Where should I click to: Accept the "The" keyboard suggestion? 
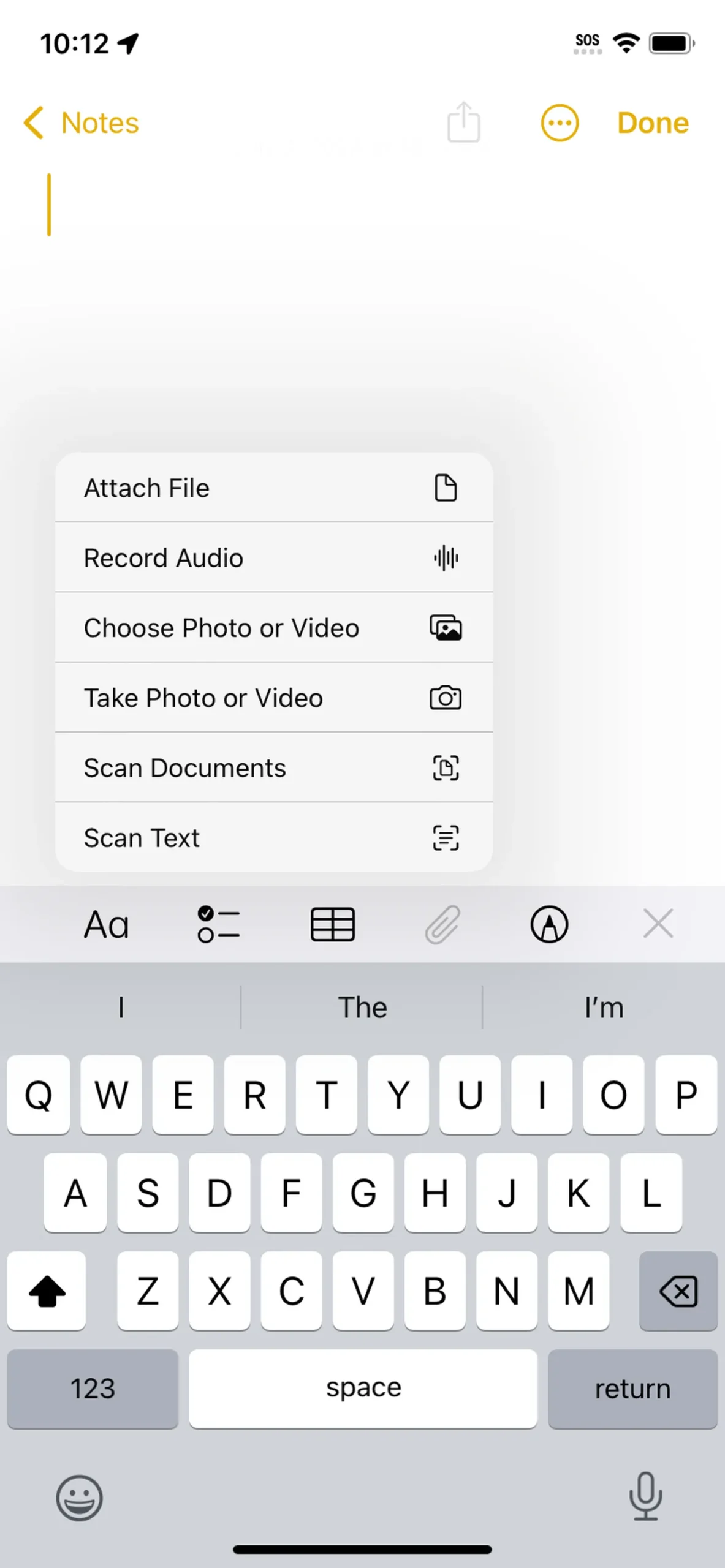click(362, 1007)
